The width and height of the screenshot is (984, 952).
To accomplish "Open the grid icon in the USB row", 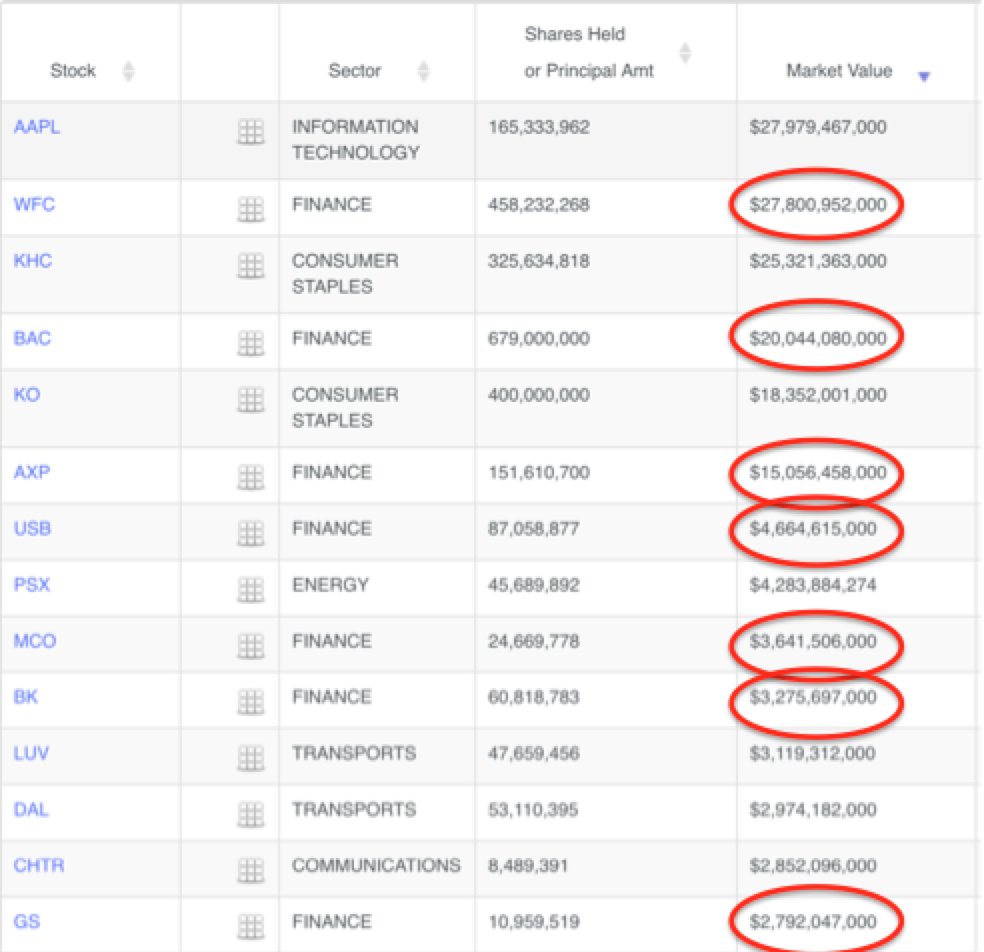I will point(251,533).
